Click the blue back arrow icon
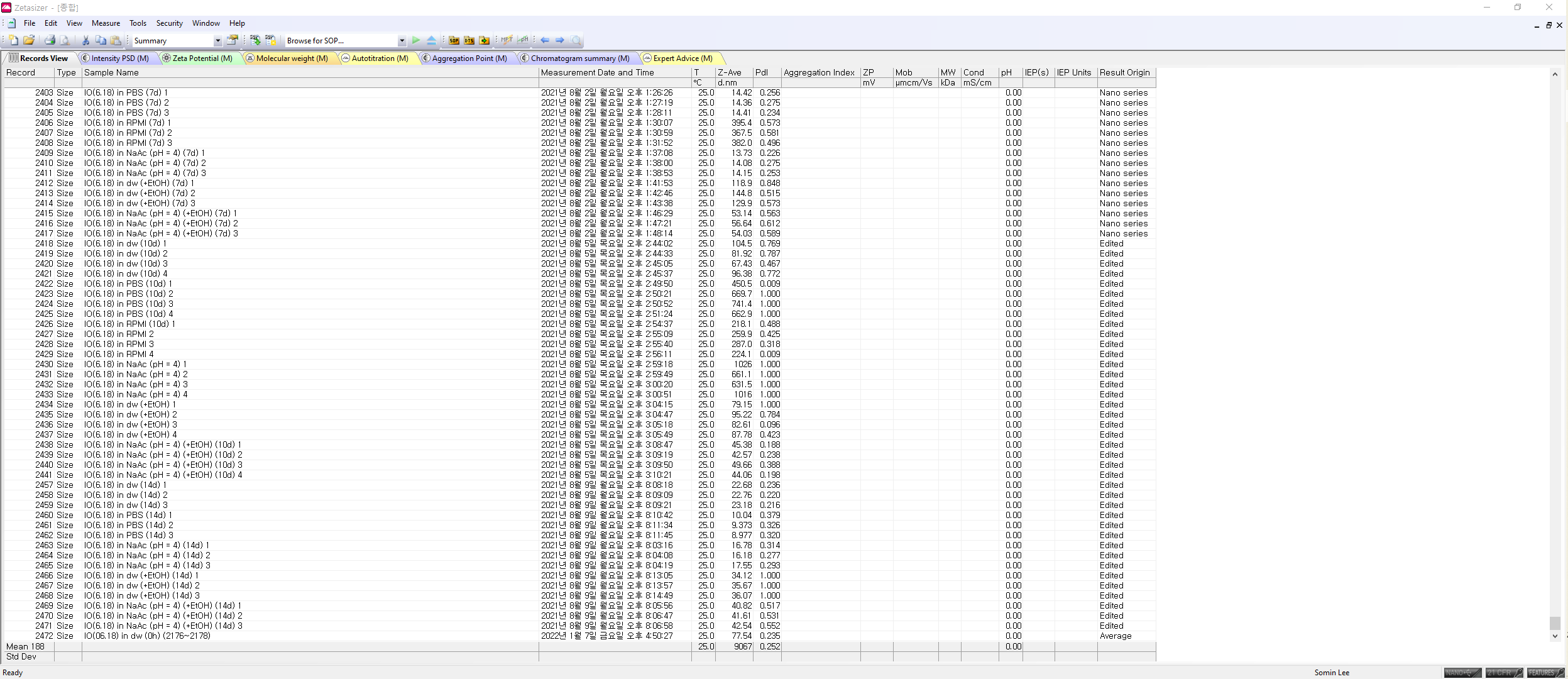1568x679 pixels. pos(545,40)
